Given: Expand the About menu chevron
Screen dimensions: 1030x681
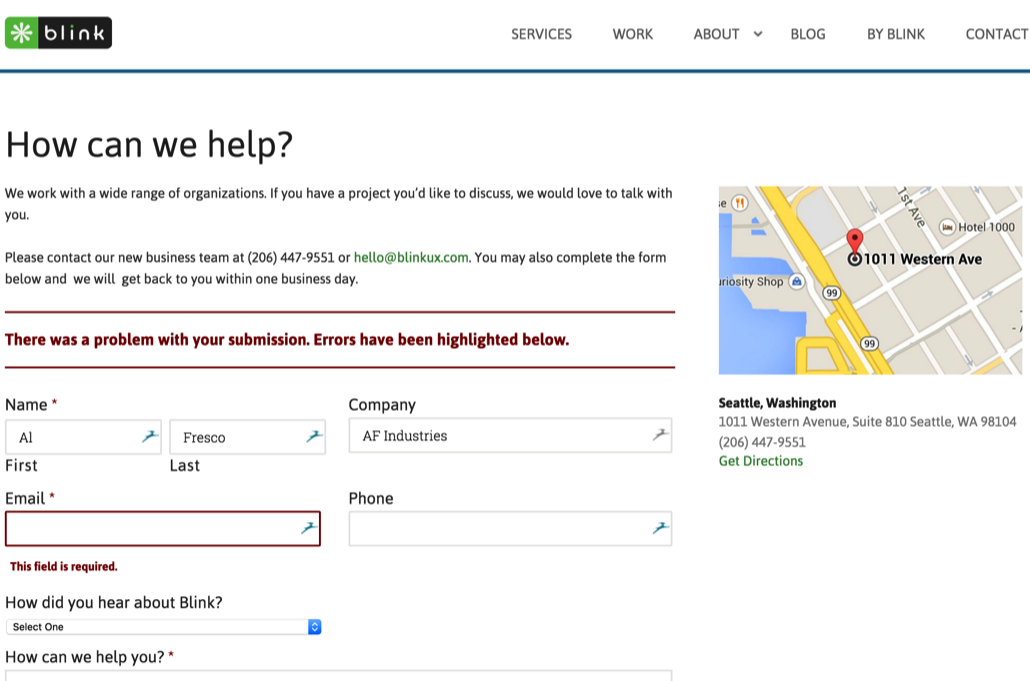Looking at the screenshot, I should coord(757,34).
